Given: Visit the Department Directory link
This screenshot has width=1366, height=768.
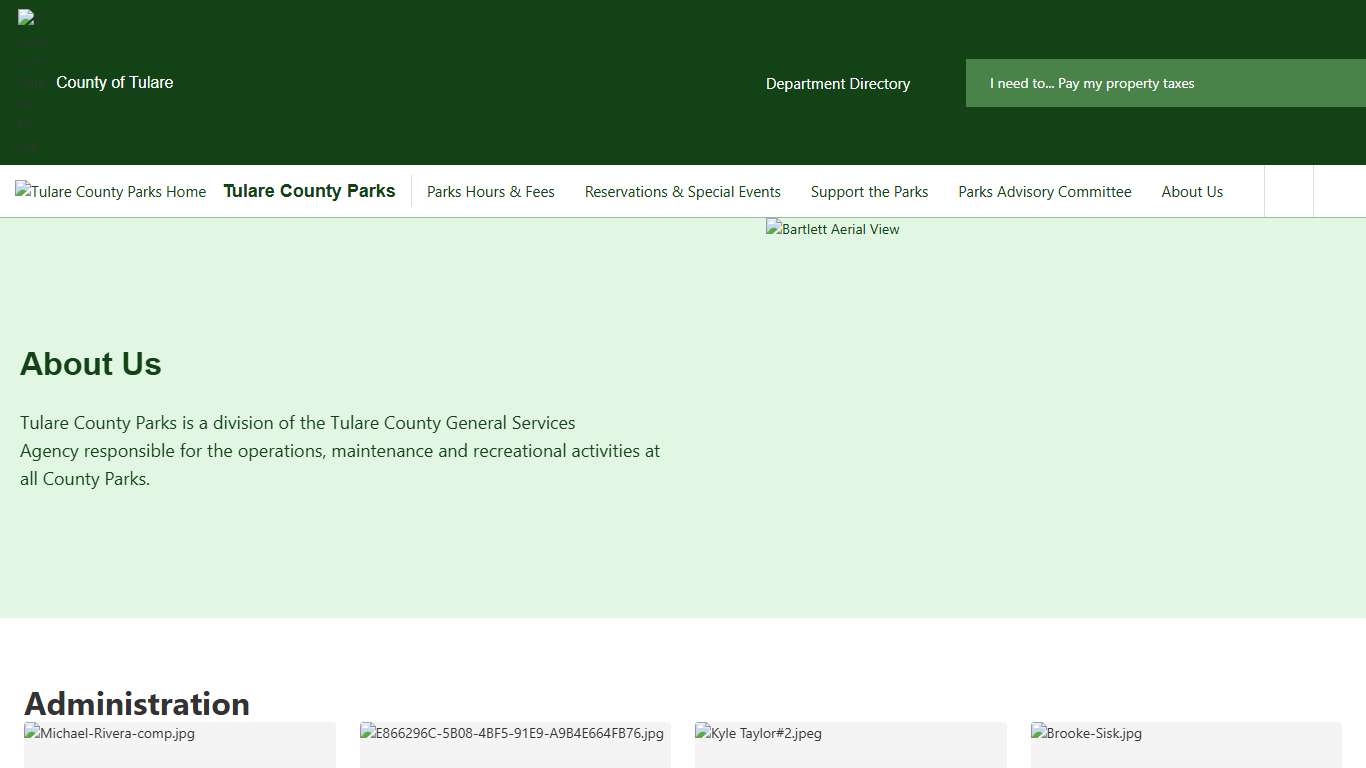Looking at the screenshot, I should point(837,84).
